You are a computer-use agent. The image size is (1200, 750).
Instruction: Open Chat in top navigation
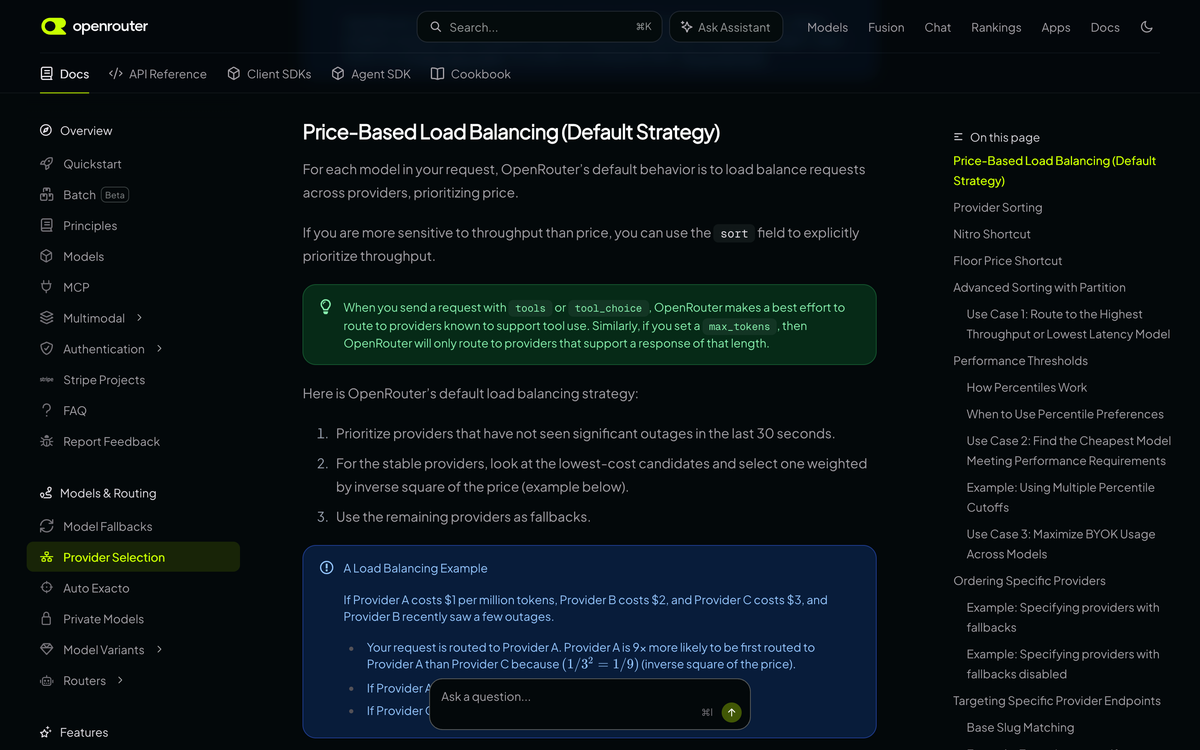[938, 27]
